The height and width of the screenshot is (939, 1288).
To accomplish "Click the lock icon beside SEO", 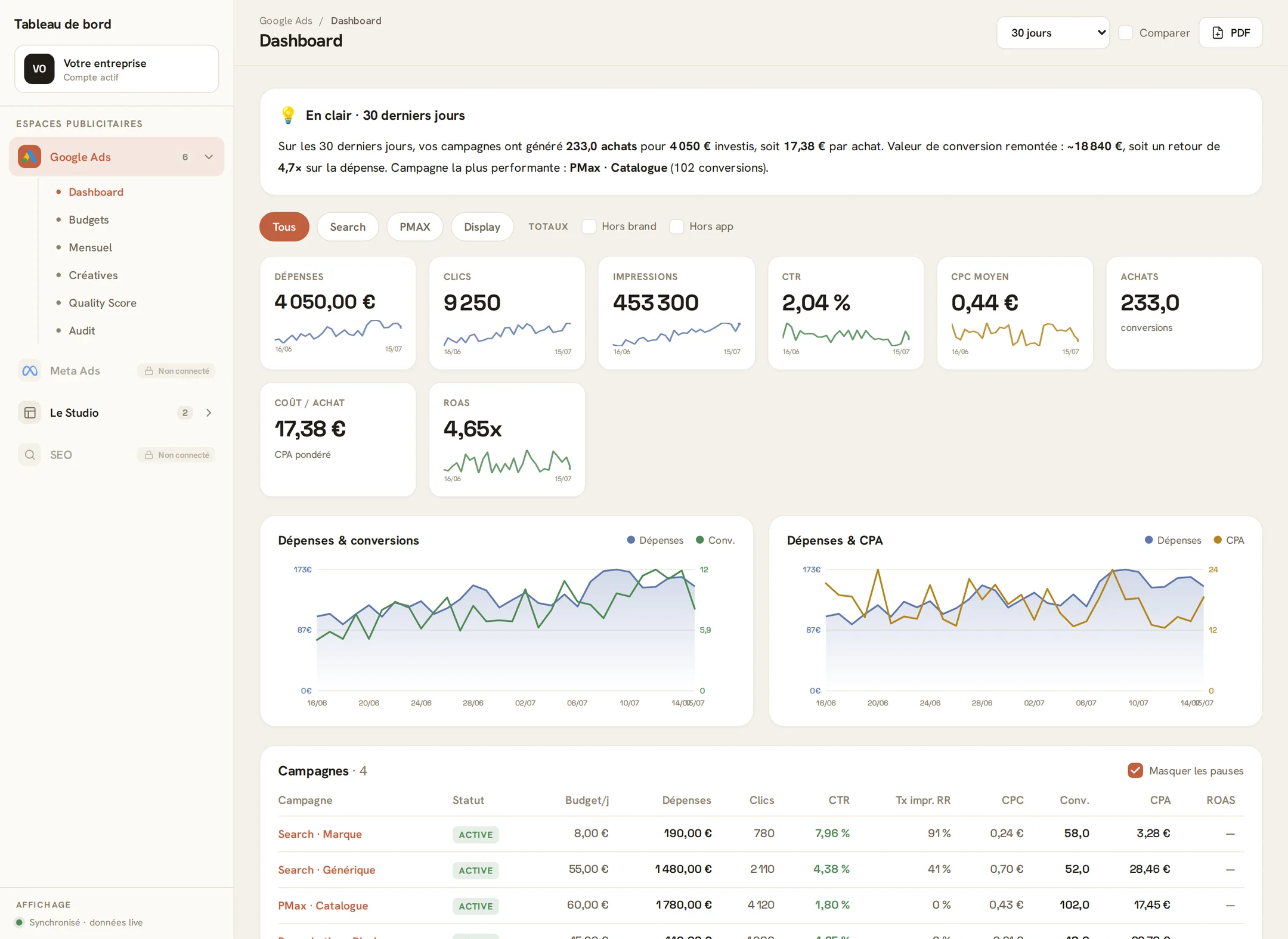I will point(149,455).
